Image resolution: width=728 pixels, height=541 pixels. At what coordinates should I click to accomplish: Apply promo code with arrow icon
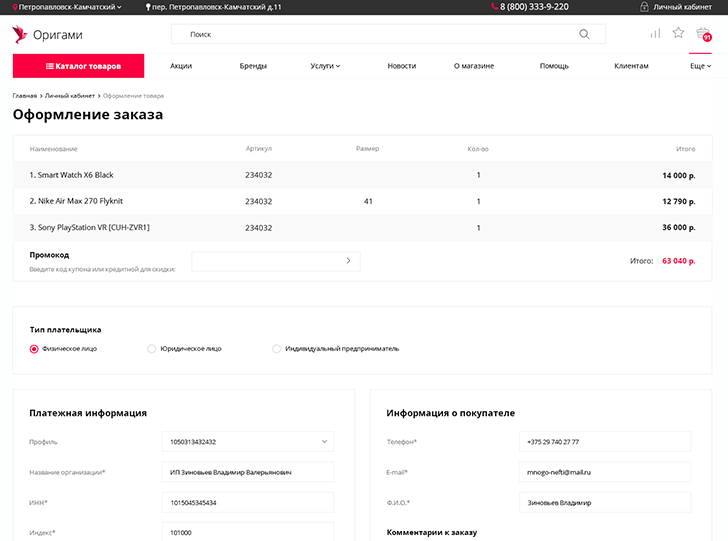click(348, 261)
